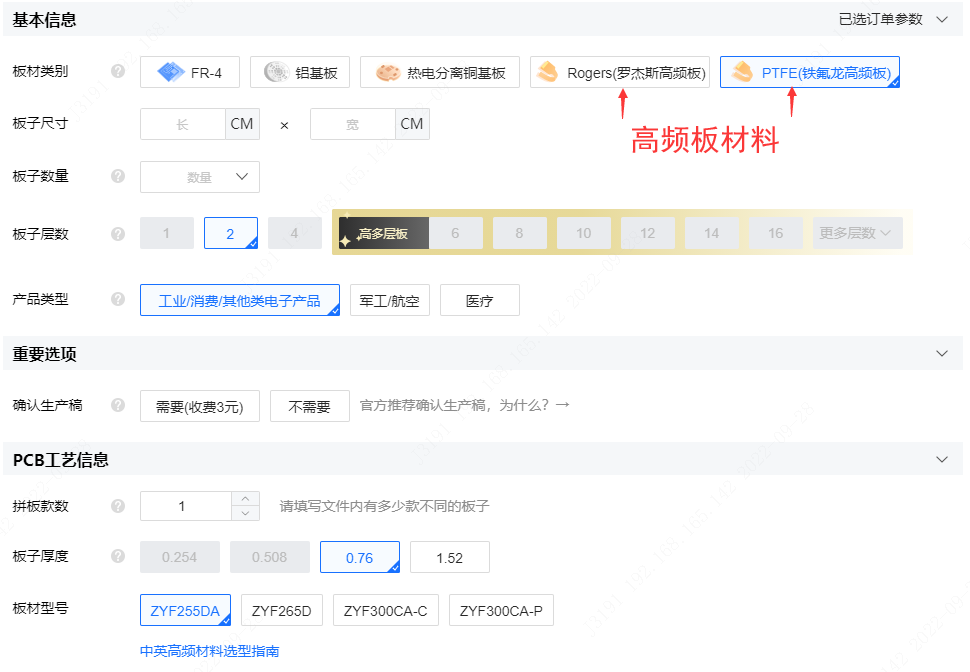Viewport: 970px width, 672px height.
Task: Click help icon next to 板子层数
Action: point(118,234)
